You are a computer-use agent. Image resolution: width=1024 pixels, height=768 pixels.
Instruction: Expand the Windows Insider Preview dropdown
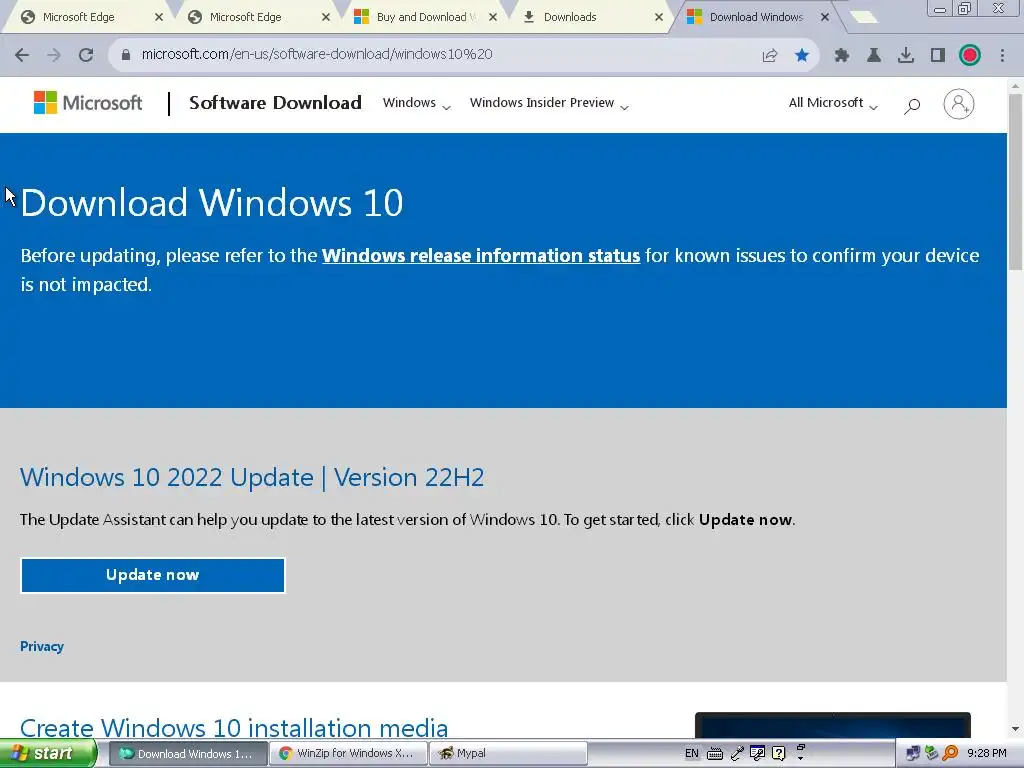549,103
